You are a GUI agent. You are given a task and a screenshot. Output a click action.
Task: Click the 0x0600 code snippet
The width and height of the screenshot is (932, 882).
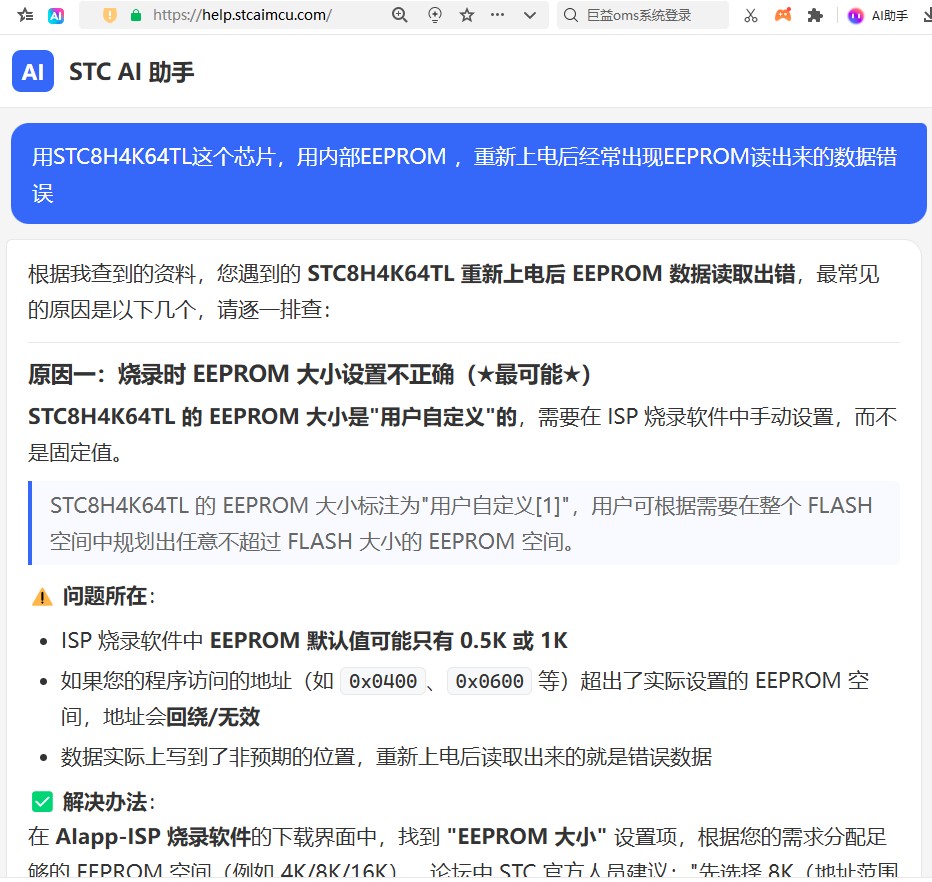tap(489, 681)
